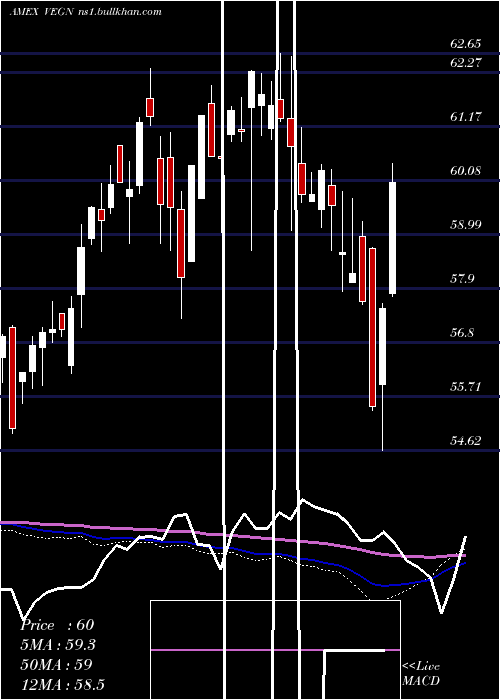Click the AMEX VEGN ns1.bullkhan.com chart title
500x700 pixels.
point(85,12)
